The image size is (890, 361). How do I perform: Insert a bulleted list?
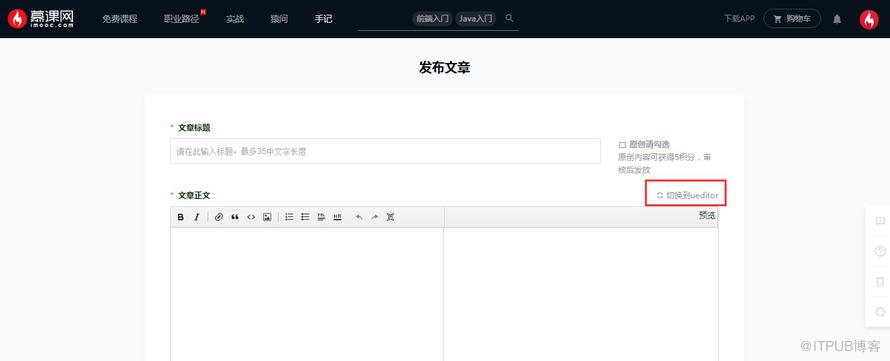[305, 217]
